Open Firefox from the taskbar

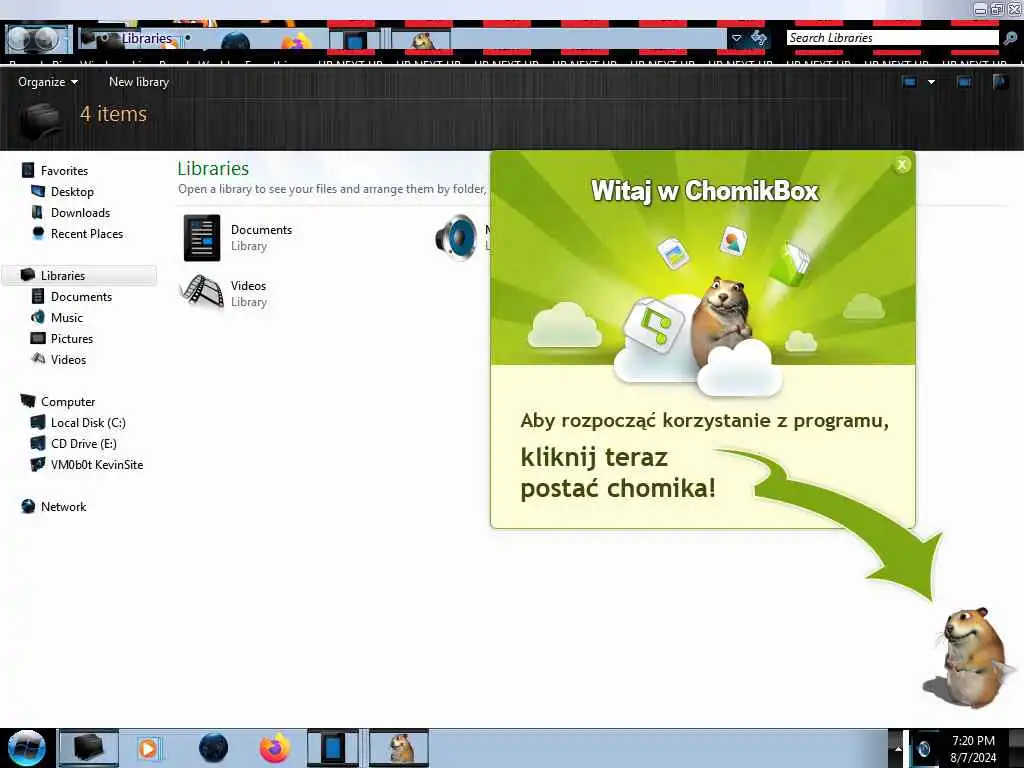275,748
